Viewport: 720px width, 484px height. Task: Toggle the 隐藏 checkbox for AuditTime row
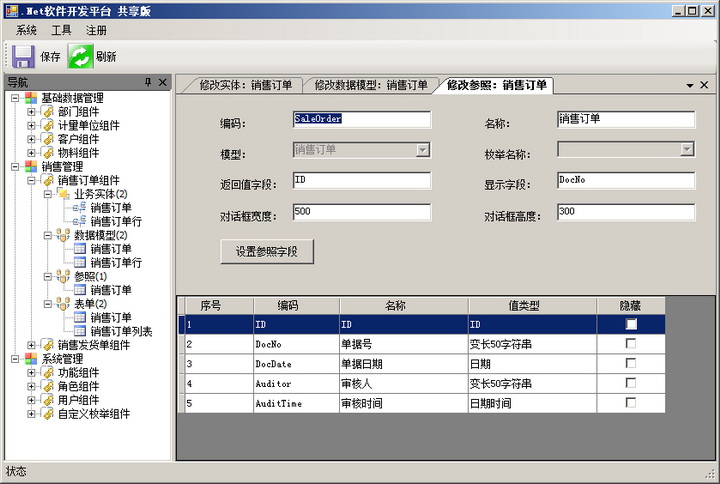tap(631, 403)
